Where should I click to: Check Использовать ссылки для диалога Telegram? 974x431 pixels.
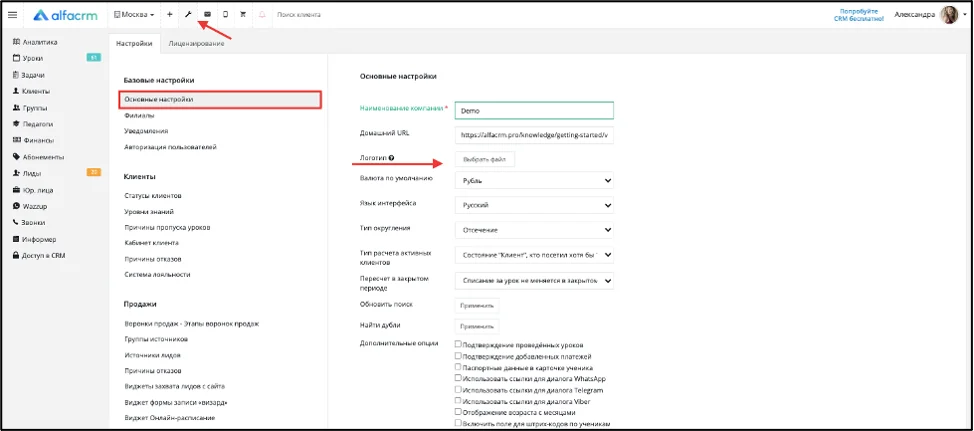[458, 389]
